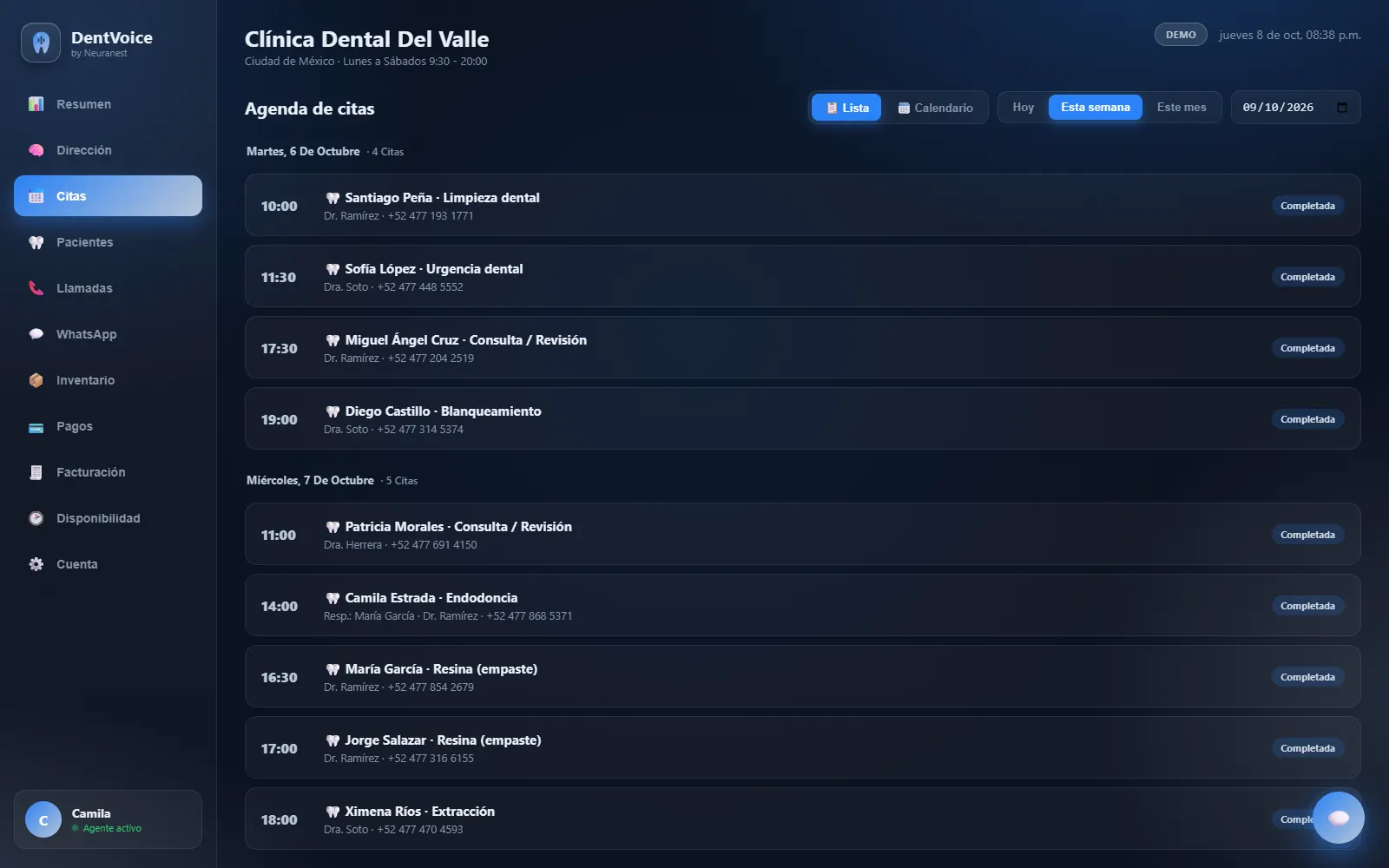The image size is (1389, 868).
Task: Navigate to Facturación label
Action: point(90,472)
